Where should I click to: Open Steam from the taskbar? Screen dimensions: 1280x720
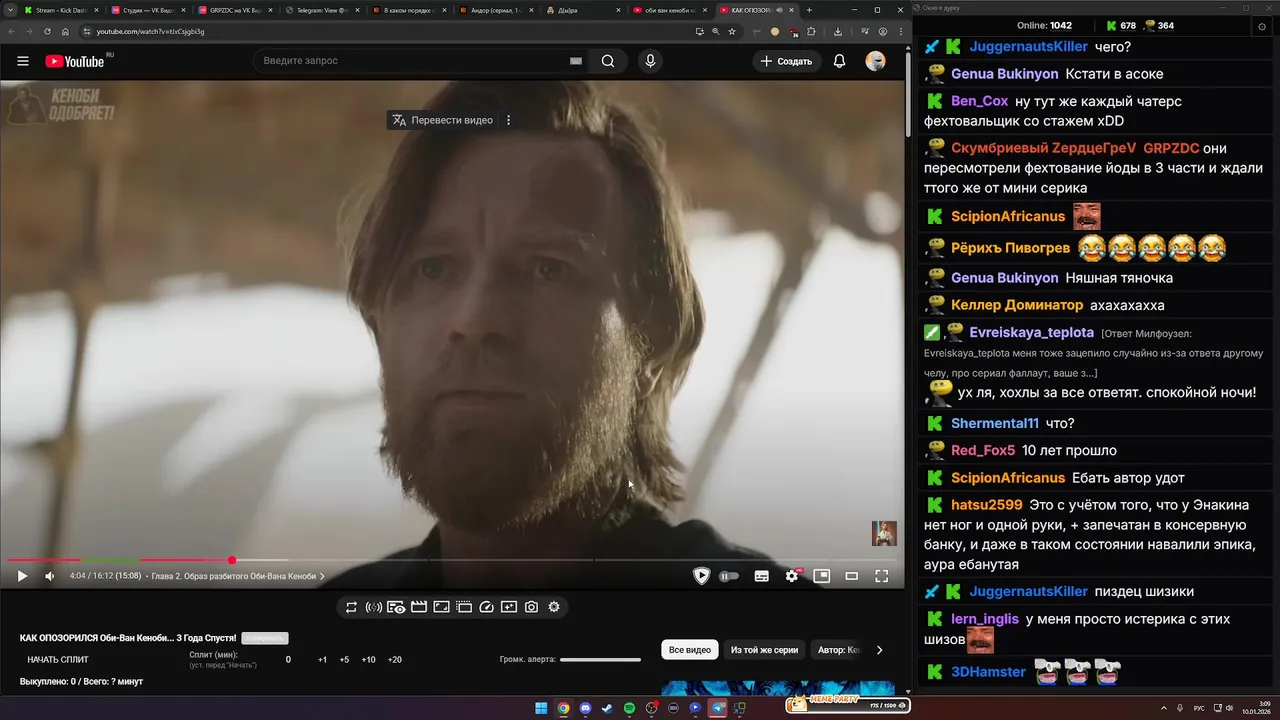(x=607, y=708)
